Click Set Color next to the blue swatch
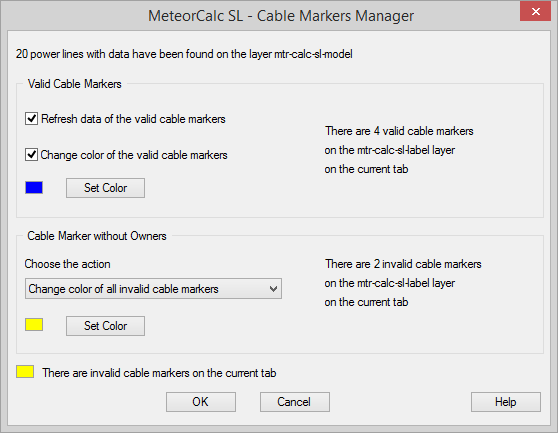Viewport: 558px width, 433px height. (x=105, y=188)
